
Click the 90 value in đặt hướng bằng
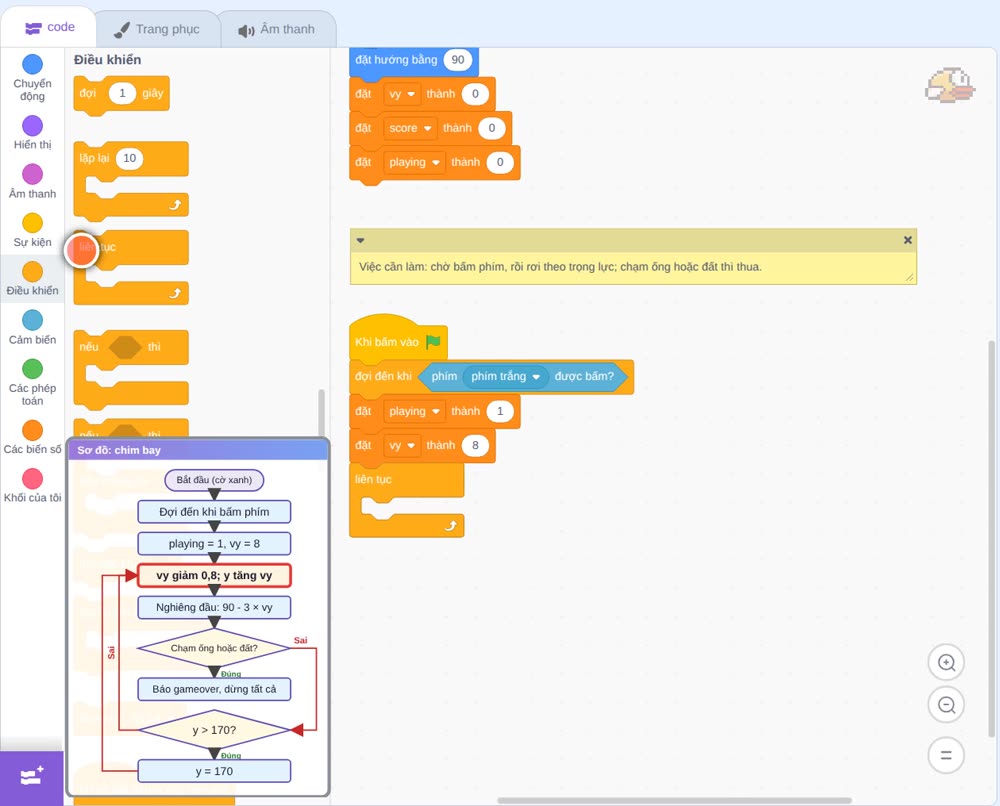coord(457,60)
